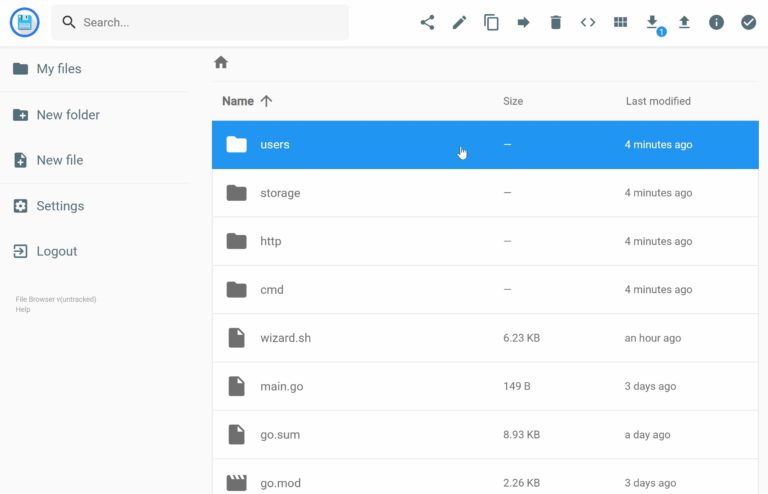Click the copy file icon
768x494 pixels.
(x=491, y=22)
